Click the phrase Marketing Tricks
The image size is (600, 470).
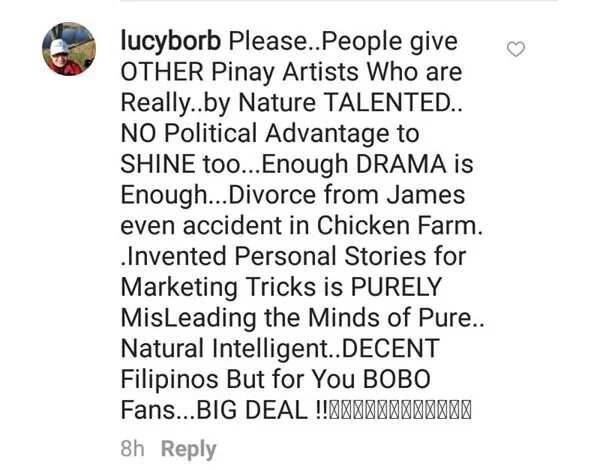click(x=218, y=287)
